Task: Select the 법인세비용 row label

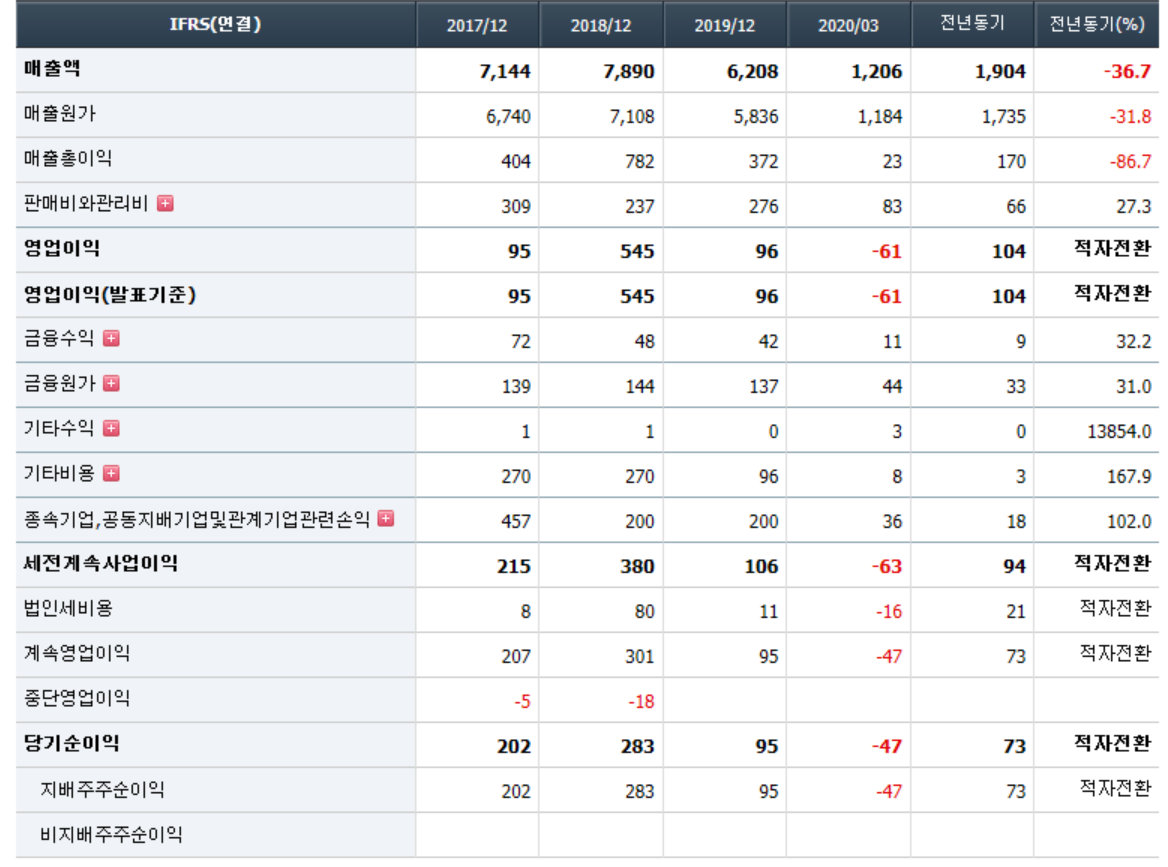Action: pos(68,609)
